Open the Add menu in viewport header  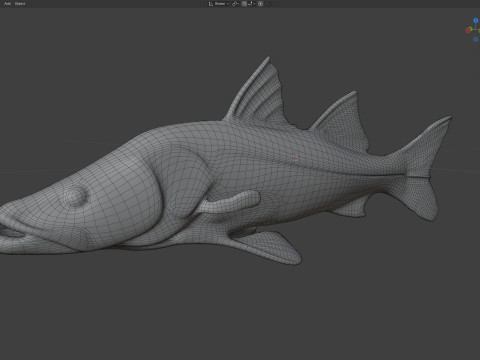7,4
